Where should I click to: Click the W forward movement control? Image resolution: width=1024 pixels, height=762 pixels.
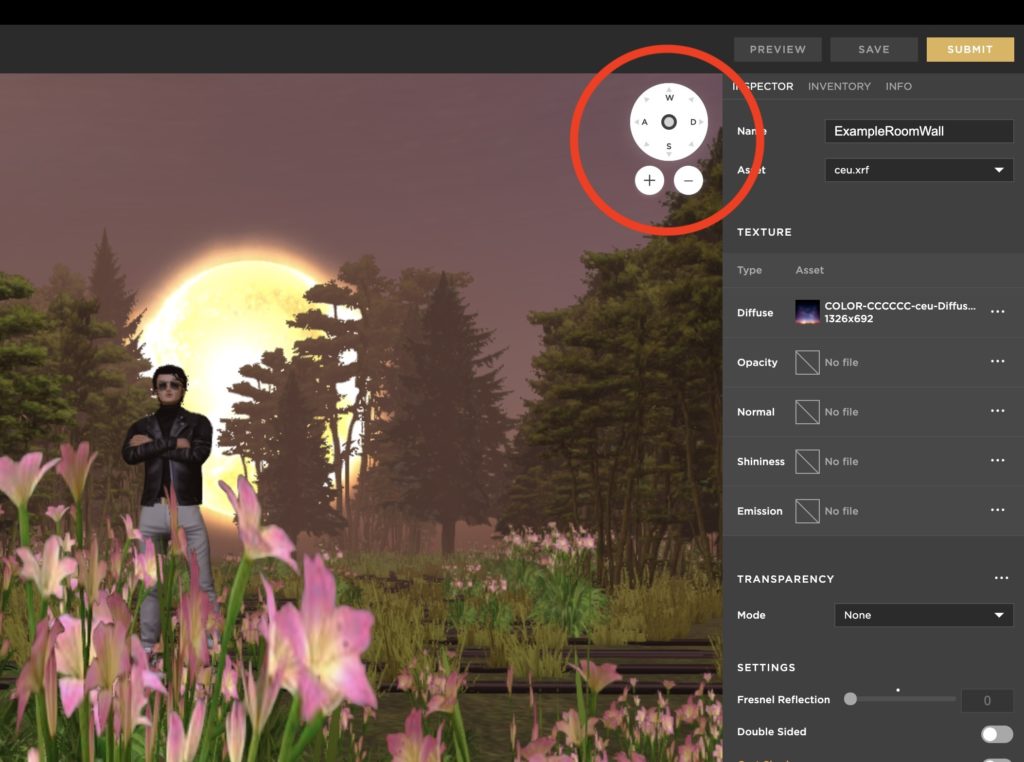pos(668,99)
